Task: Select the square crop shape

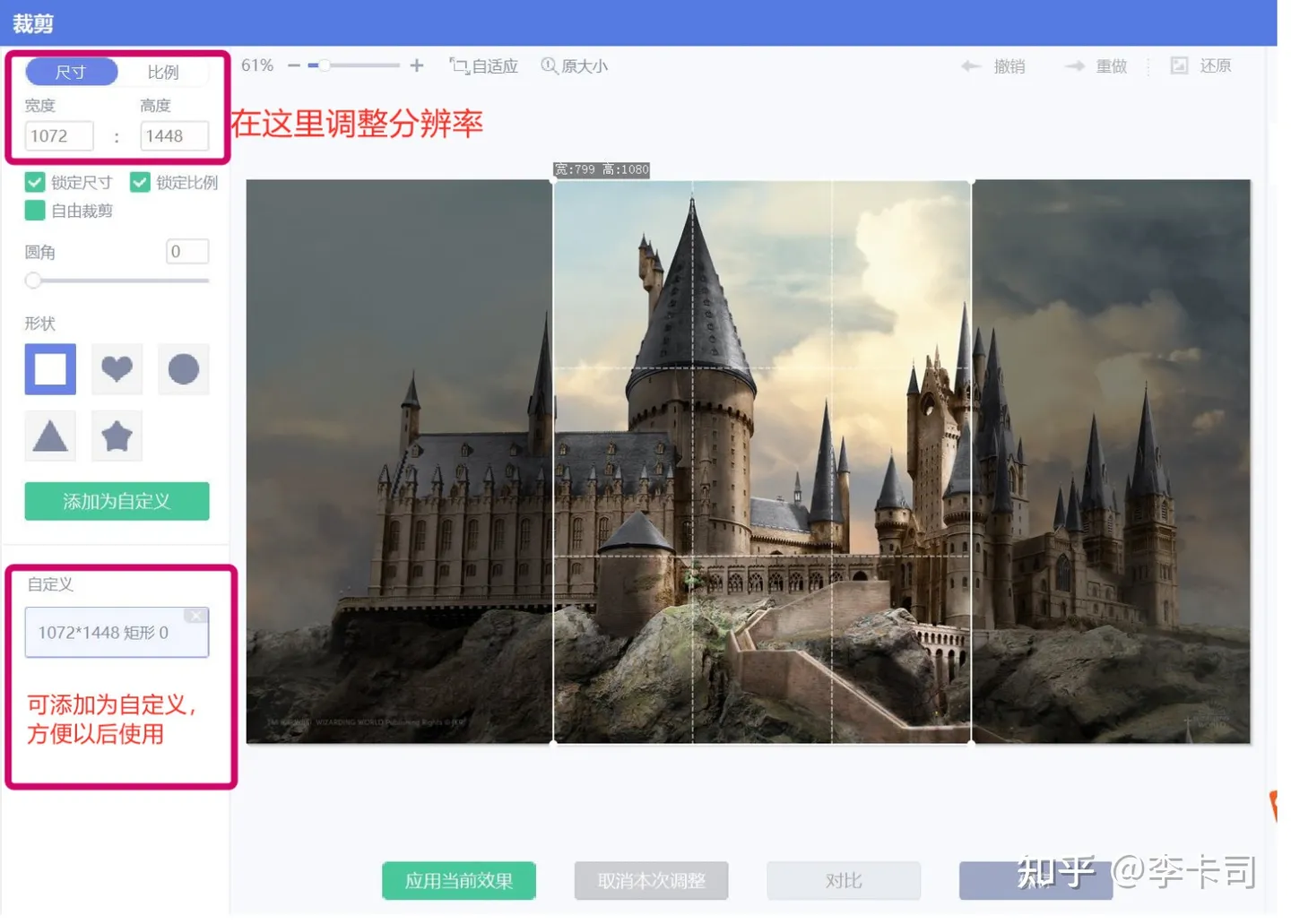Action: point(50,369)
